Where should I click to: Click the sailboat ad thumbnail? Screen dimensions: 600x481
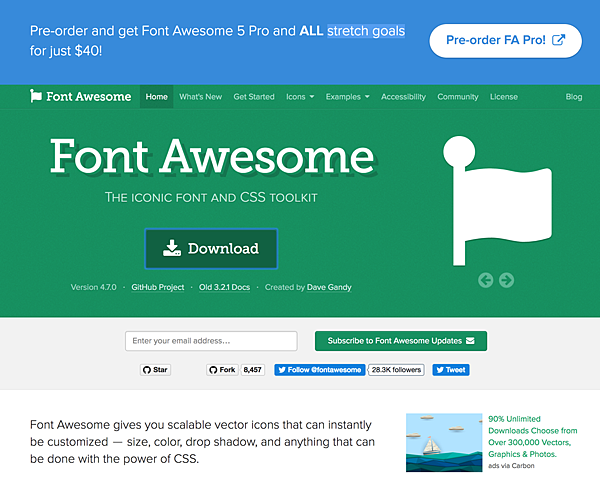(444, 442)
